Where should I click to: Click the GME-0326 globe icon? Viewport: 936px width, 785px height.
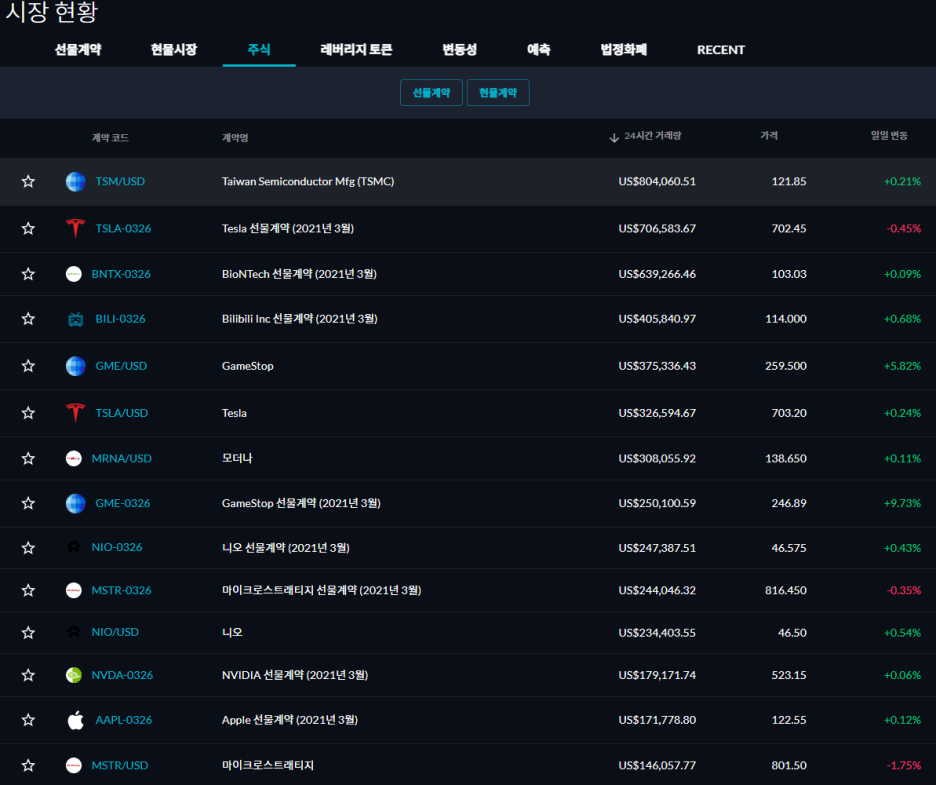tap(75, 503)
